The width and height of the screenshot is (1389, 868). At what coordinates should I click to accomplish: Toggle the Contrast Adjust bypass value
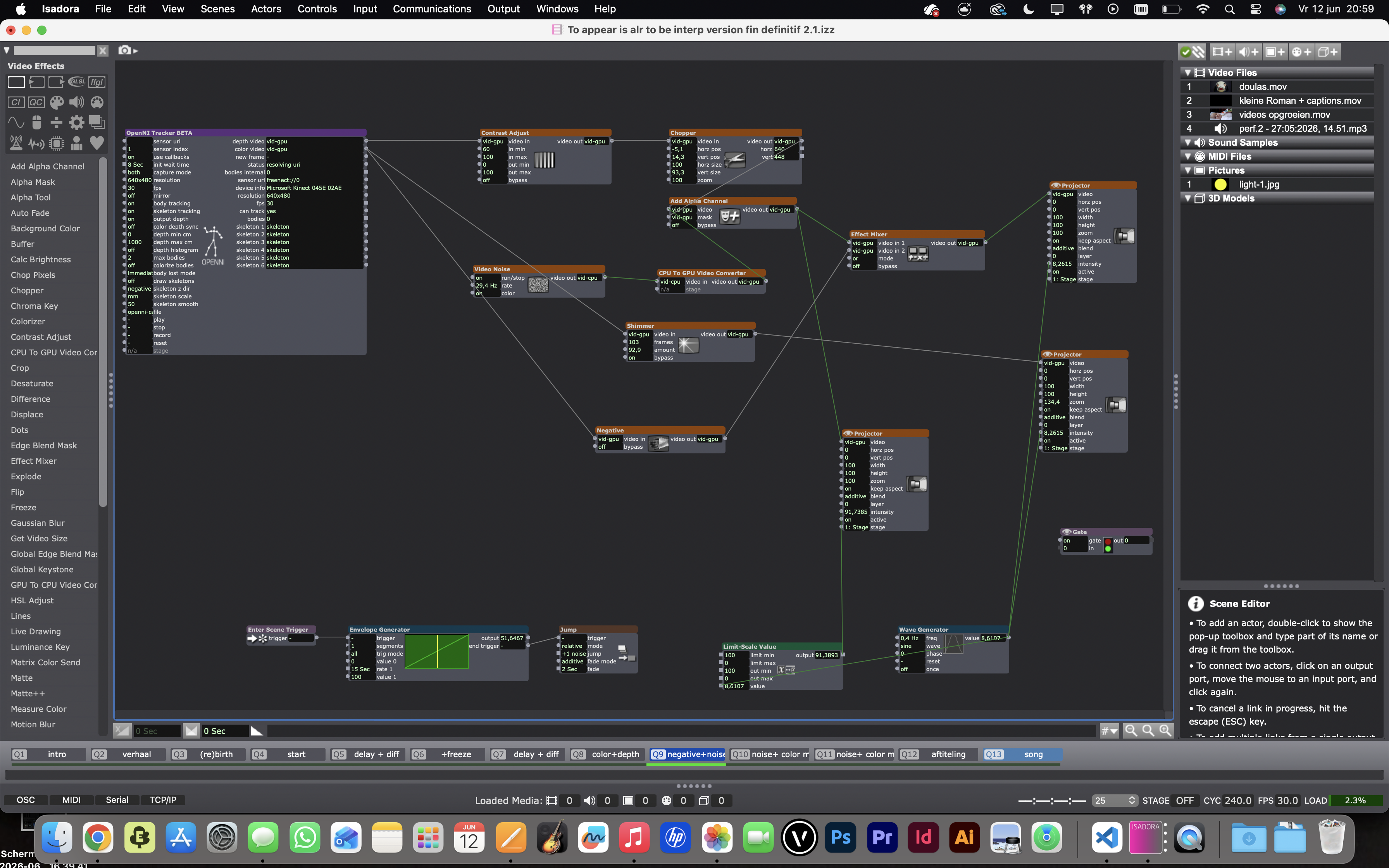click(x=493, y=180)
